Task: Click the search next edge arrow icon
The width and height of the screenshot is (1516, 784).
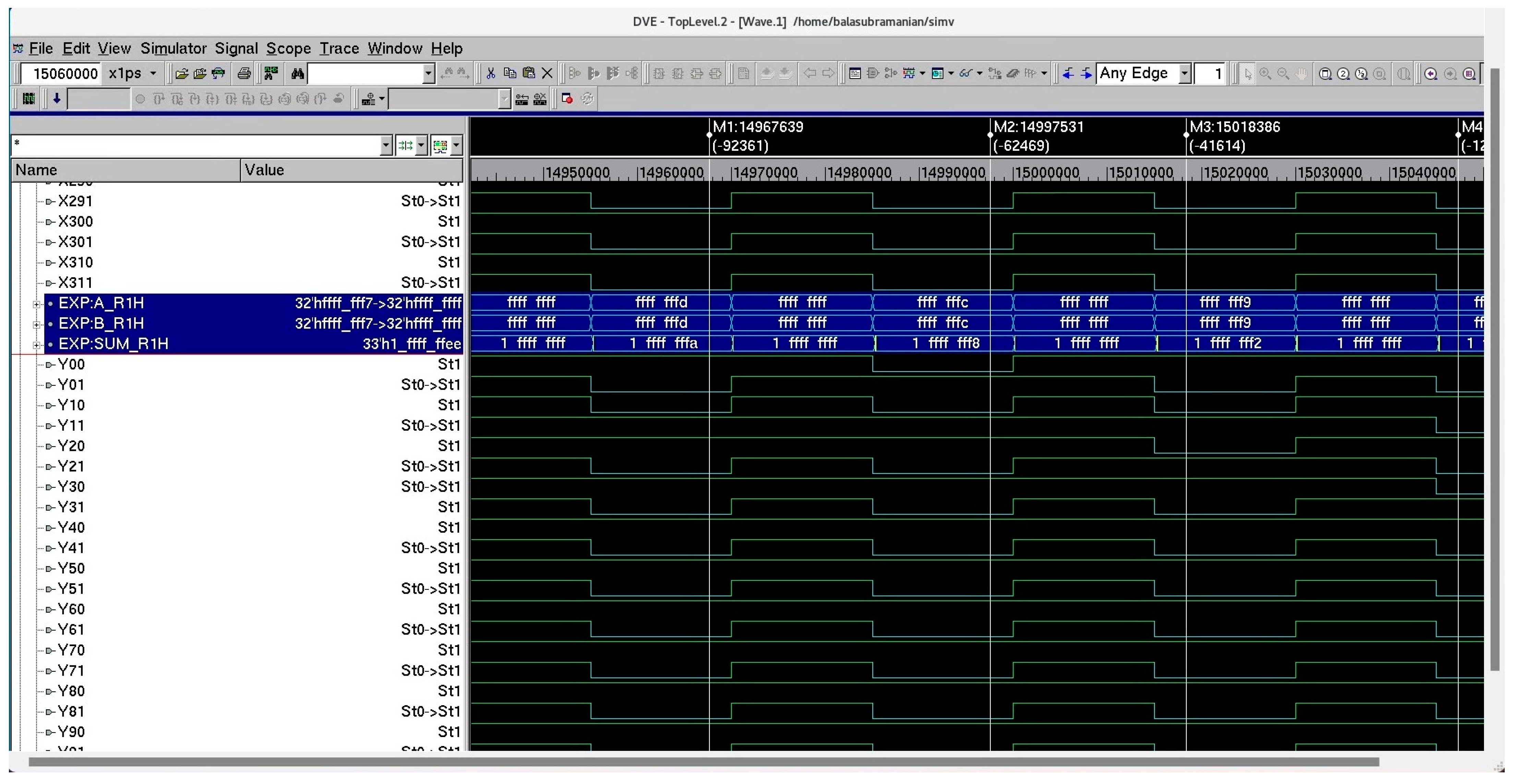Action: coord(1086,74)
